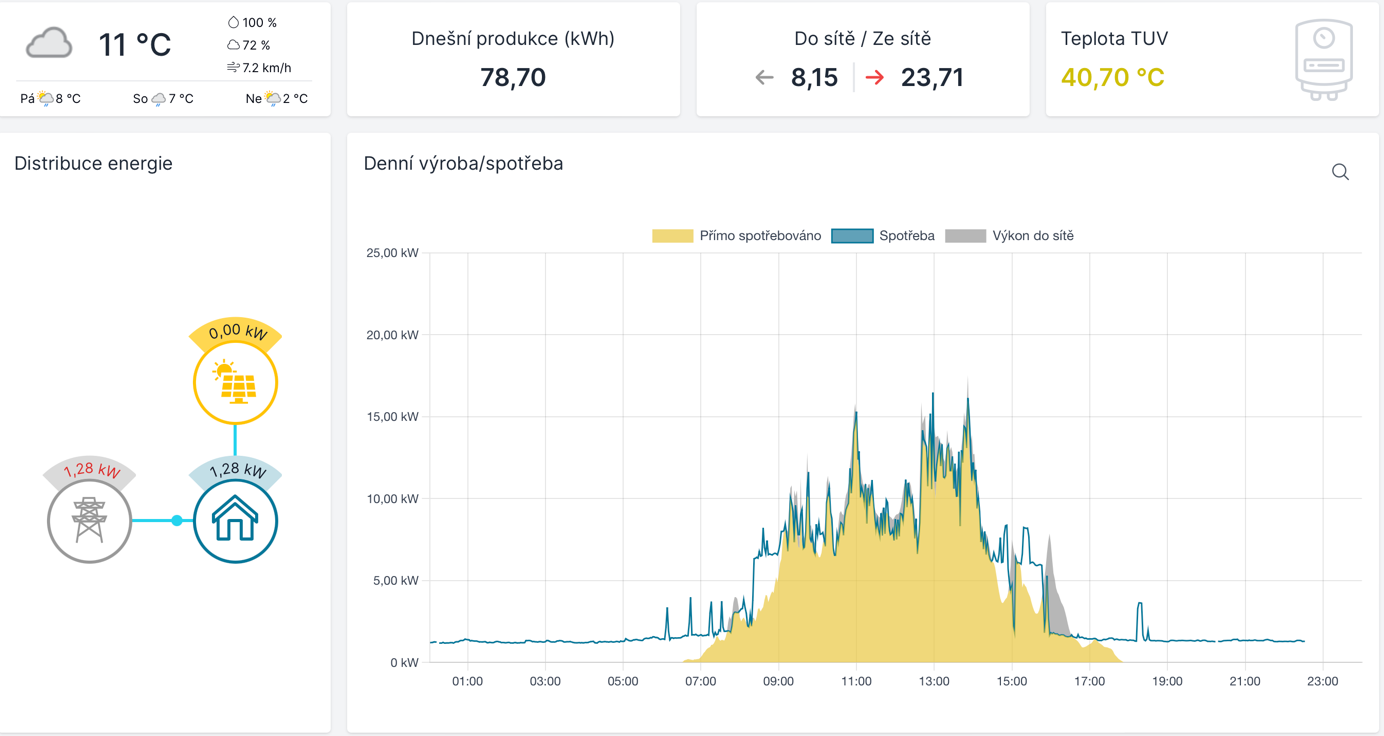Click the 13:00 label on time axis
1384x736 pixels.
point(934,681)
